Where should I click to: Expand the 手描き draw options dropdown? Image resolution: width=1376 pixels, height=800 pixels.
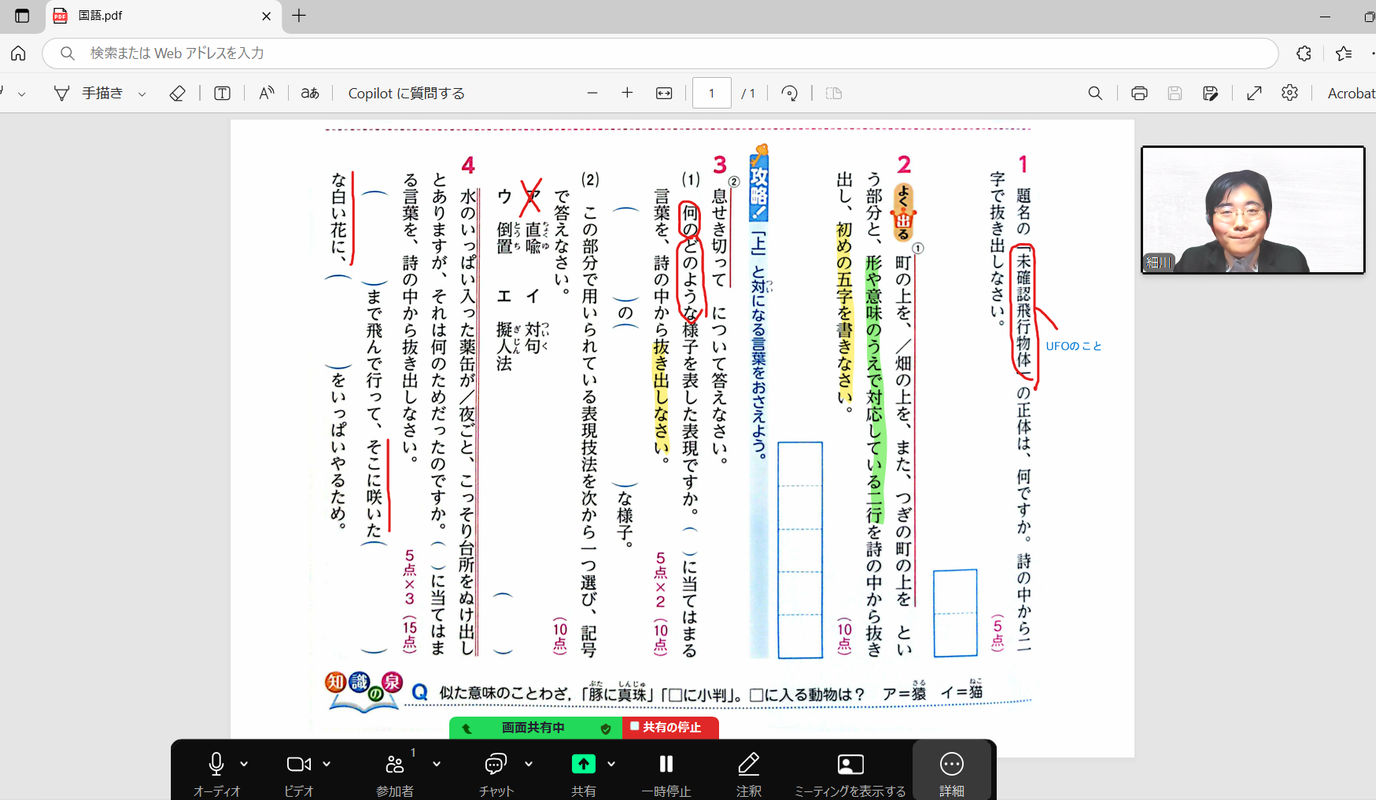(x=142, y=94)
